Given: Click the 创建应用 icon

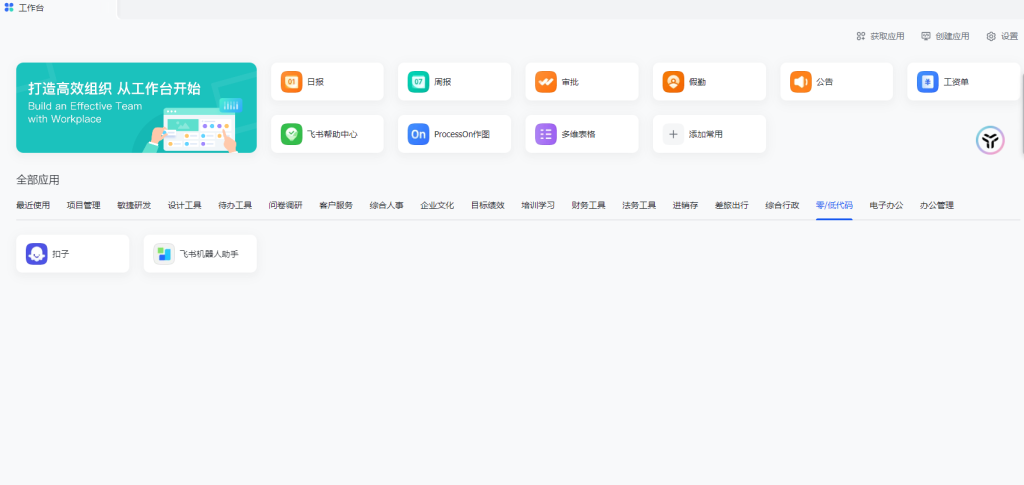Looking at the screenshot, I should click(926, 37).
